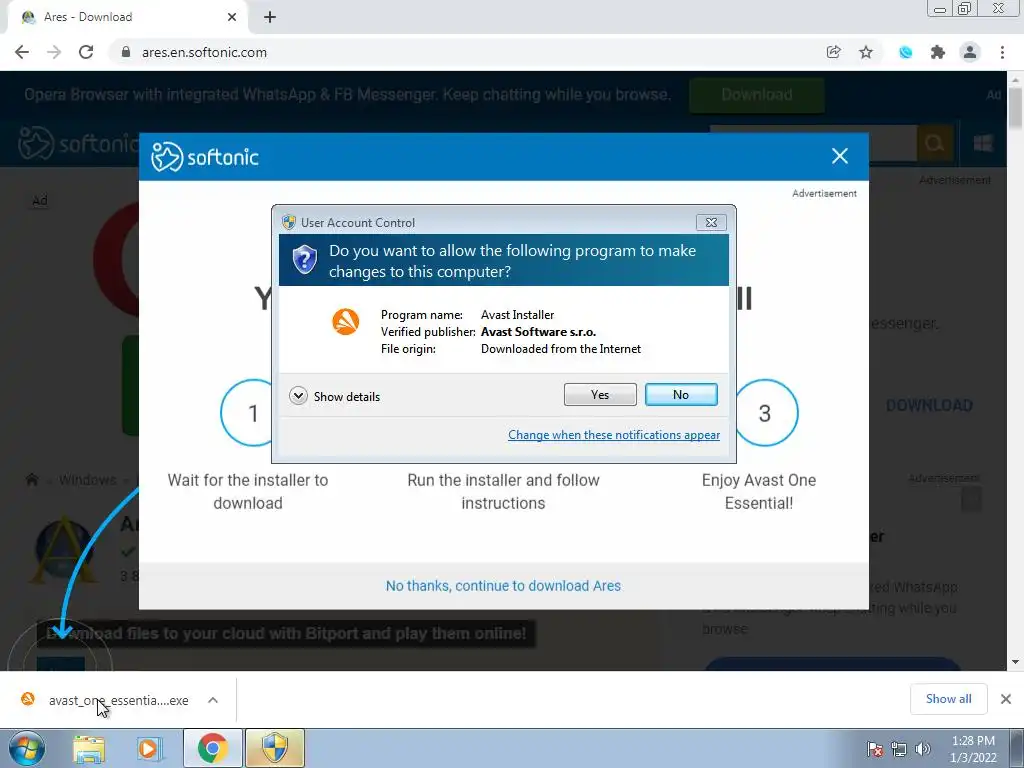
Task: Open volume speaker tray icon
Action: point(922,749)
